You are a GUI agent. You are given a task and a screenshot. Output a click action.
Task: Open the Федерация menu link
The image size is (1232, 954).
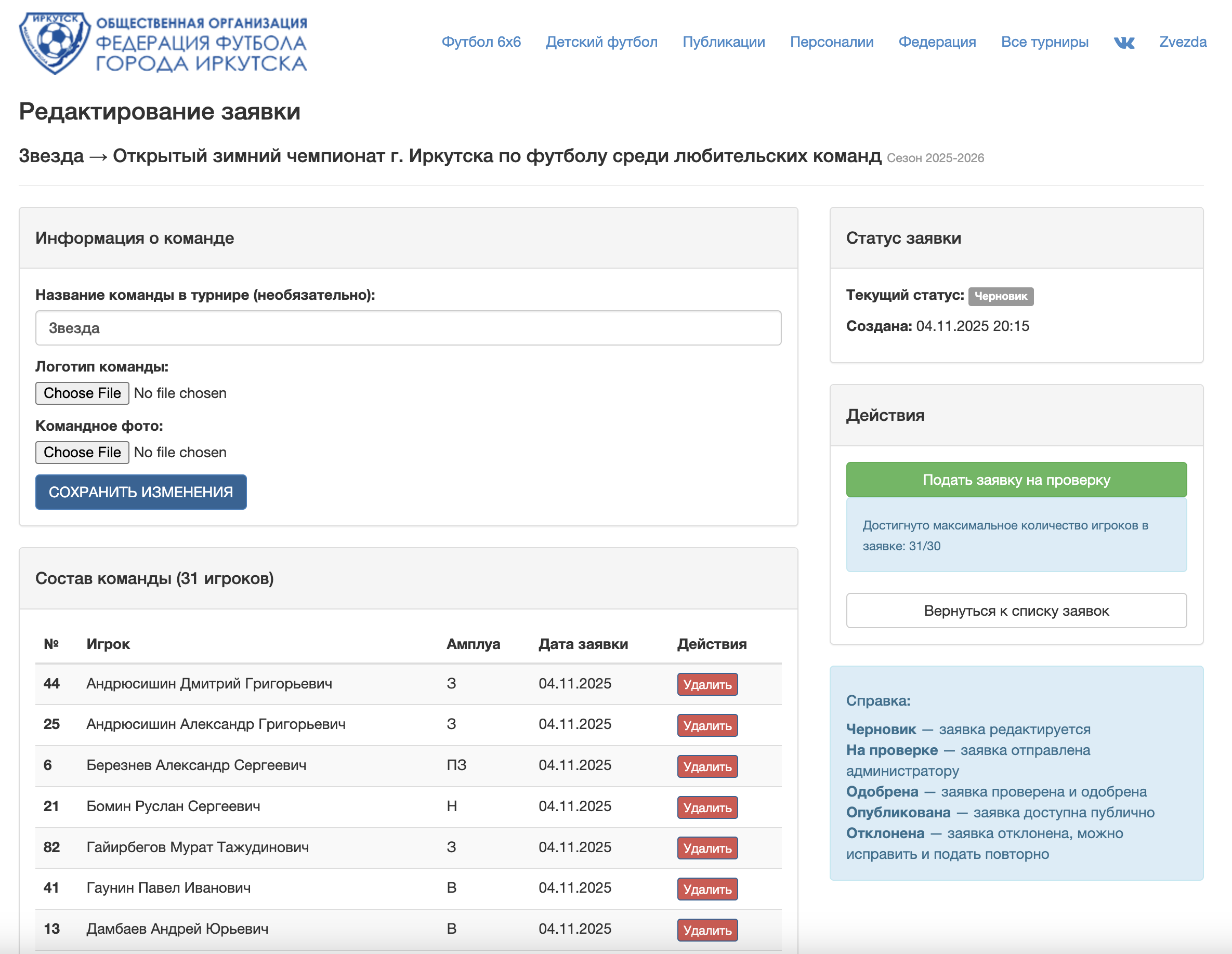(x=937, y=42)
